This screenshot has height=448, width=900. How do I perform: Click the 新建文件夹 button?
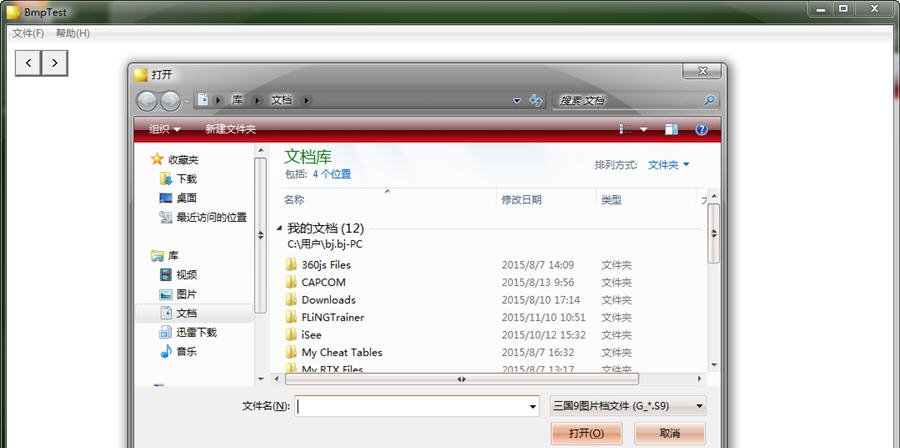tap(231, 129)
